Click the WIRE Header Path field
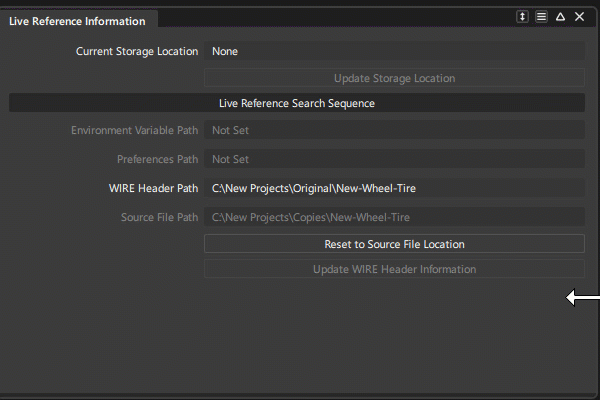Viewport: 600px width, 400px height. pyautogui.click(x=394, y=188)
